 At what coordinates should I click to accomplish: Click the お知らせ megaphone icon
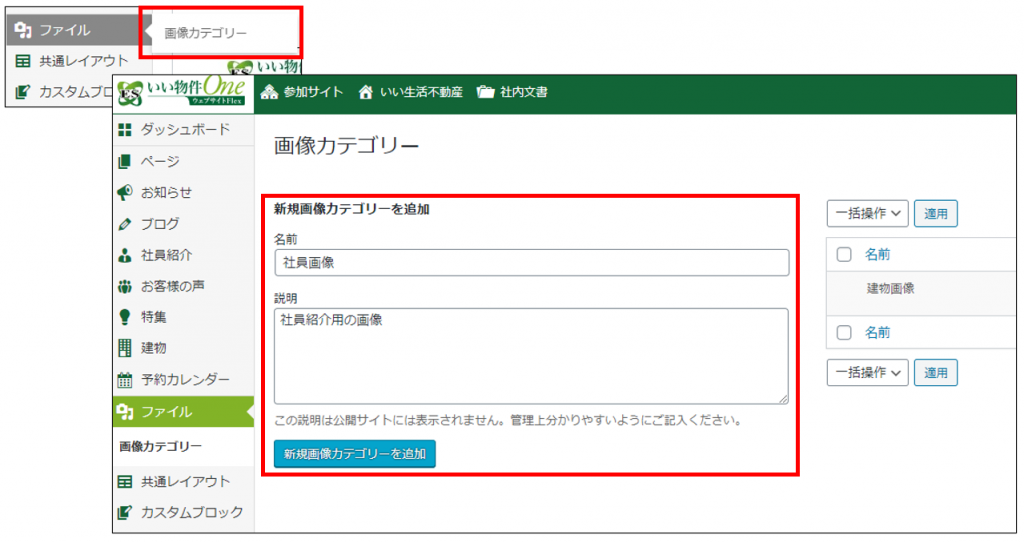pos(125,192)
